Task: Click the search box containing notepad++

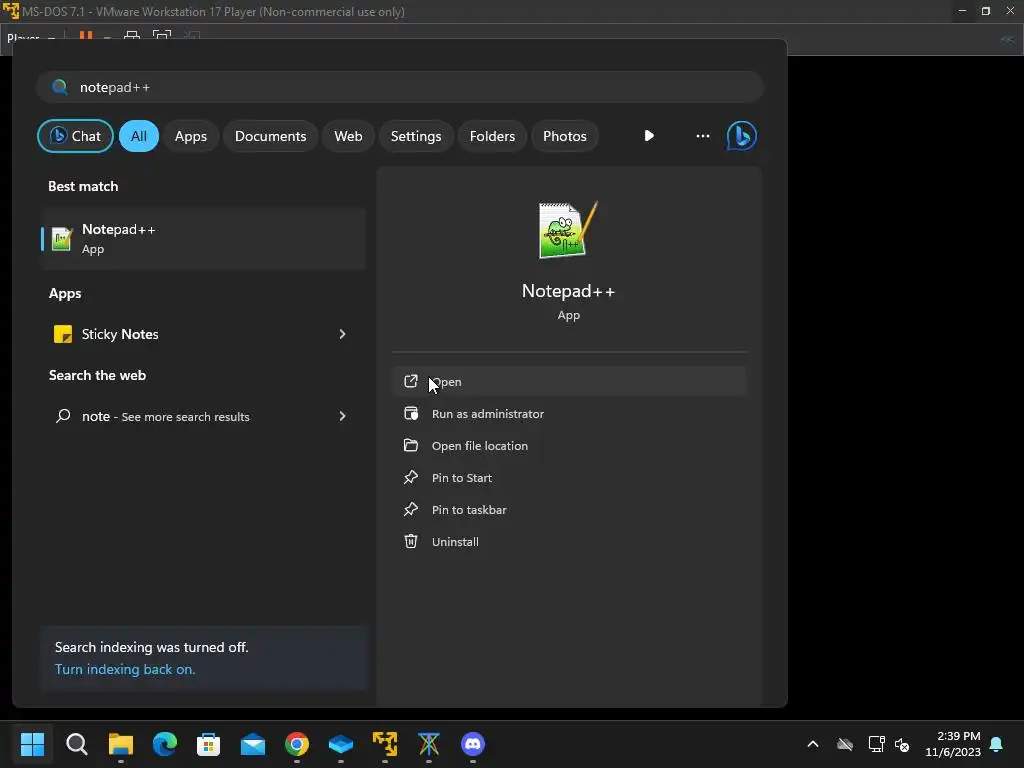Action: tap(400, 87)
